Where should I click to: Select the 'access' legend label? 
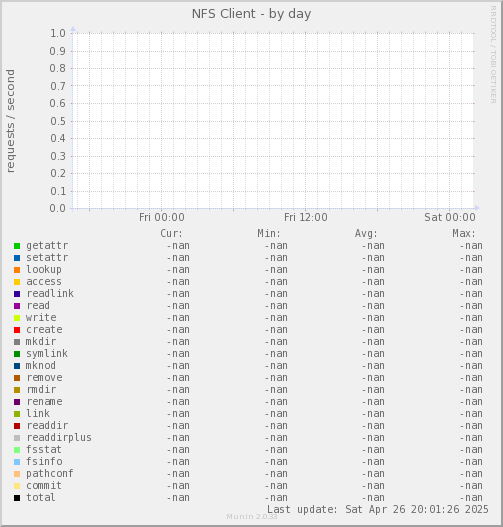[x=44, y=282]
